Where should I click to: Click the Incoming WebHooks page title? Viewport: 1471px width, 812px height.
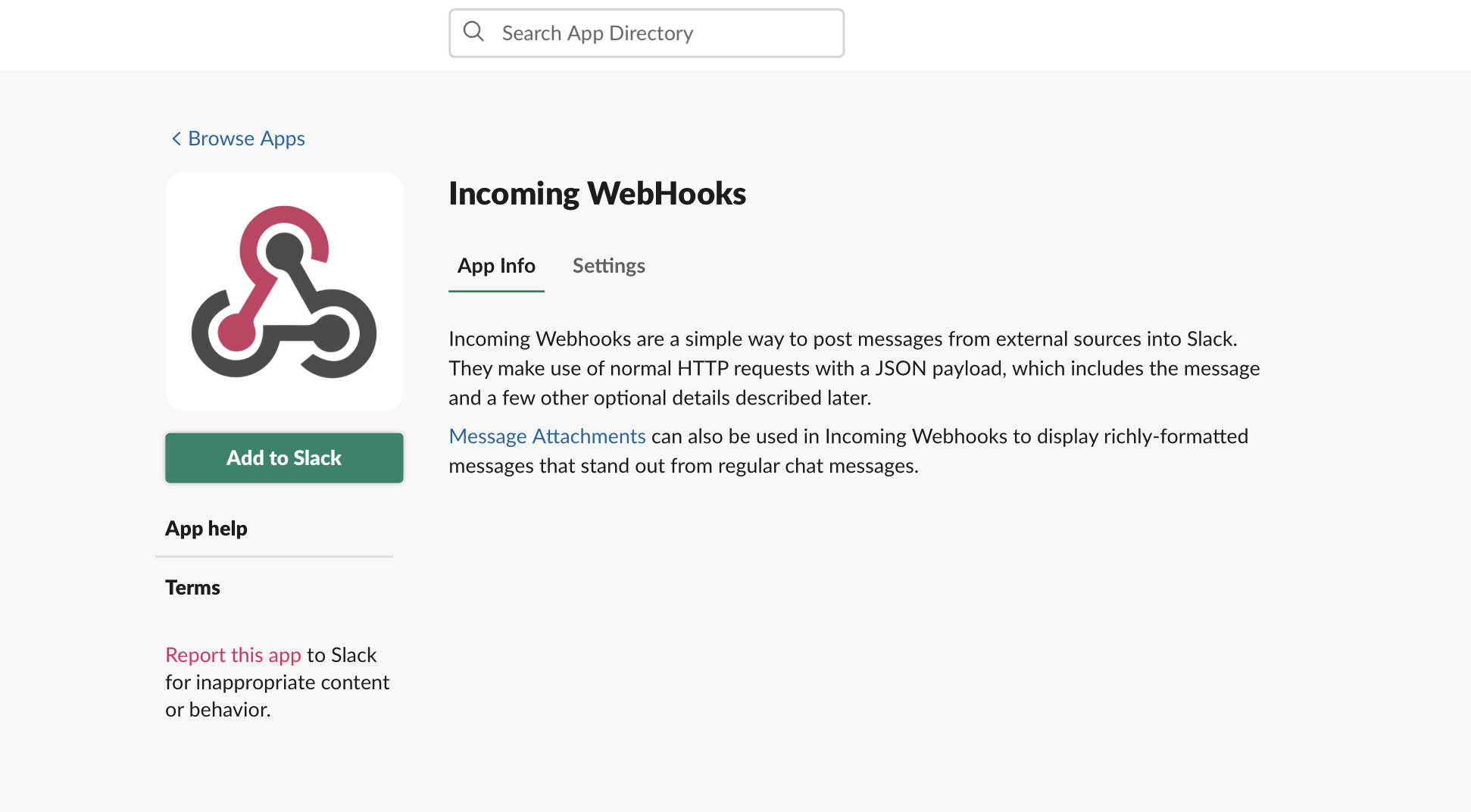[597, 194]
